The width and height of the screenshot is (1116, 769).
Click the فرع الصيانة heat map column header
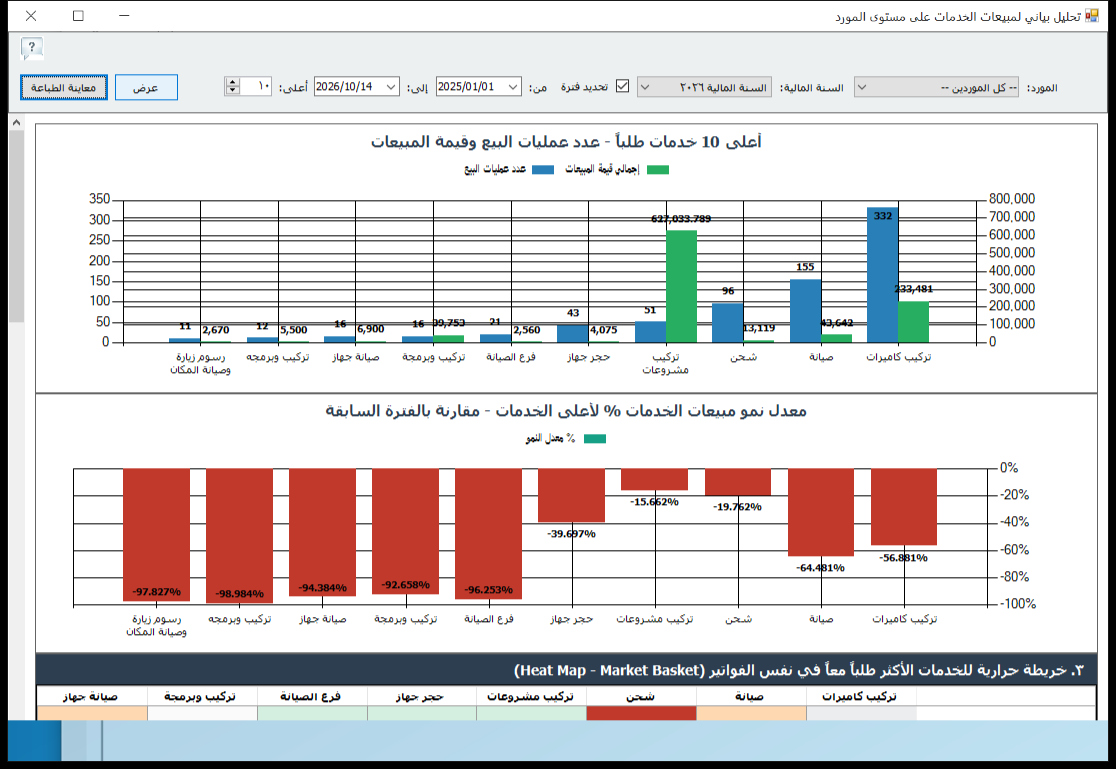pyautogui.click(x=311, y=696)
